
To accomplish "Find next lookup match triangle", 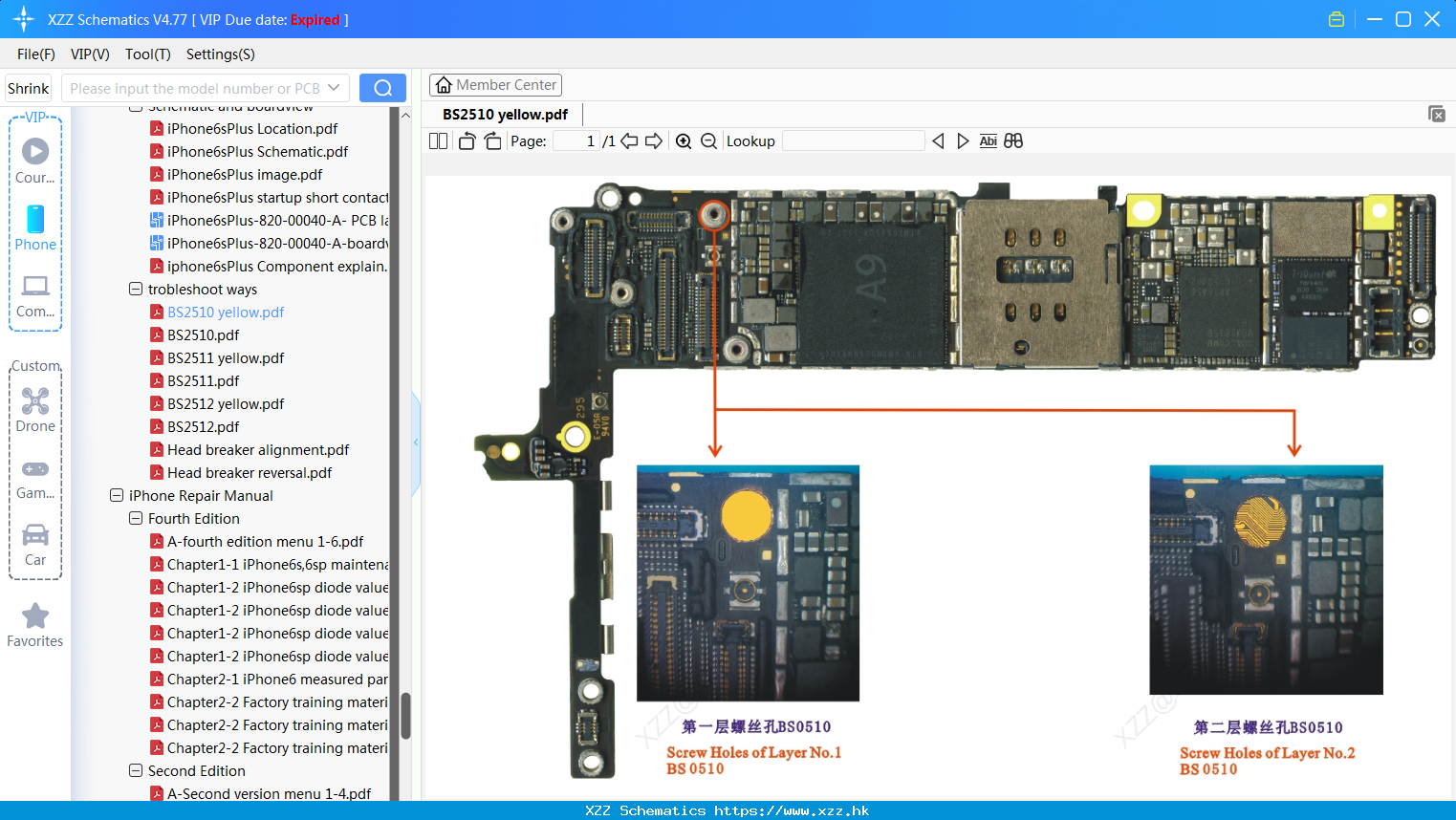I will coord(963,140).
